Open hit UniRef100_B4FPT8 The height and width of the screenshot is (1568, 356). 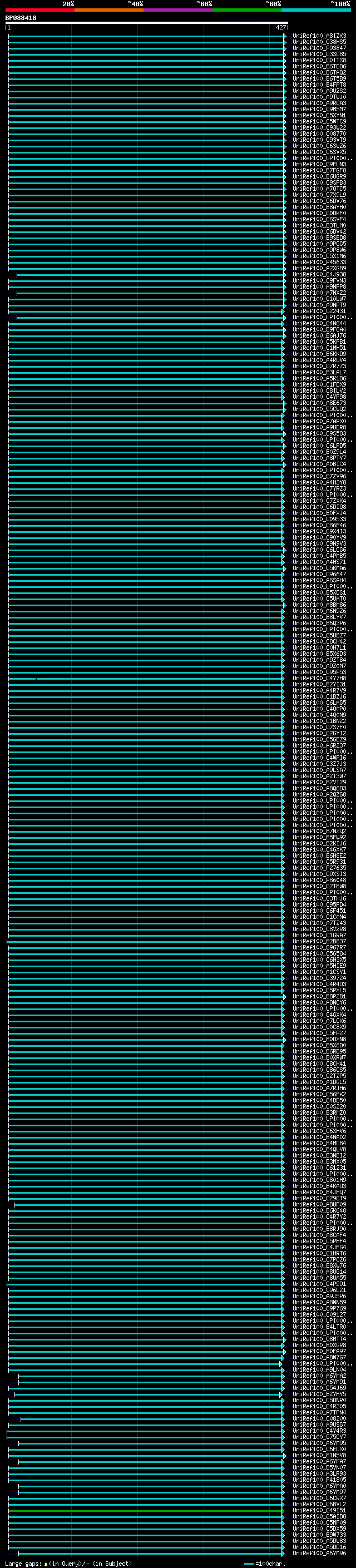pyautogui.click(x=319, y=85)
